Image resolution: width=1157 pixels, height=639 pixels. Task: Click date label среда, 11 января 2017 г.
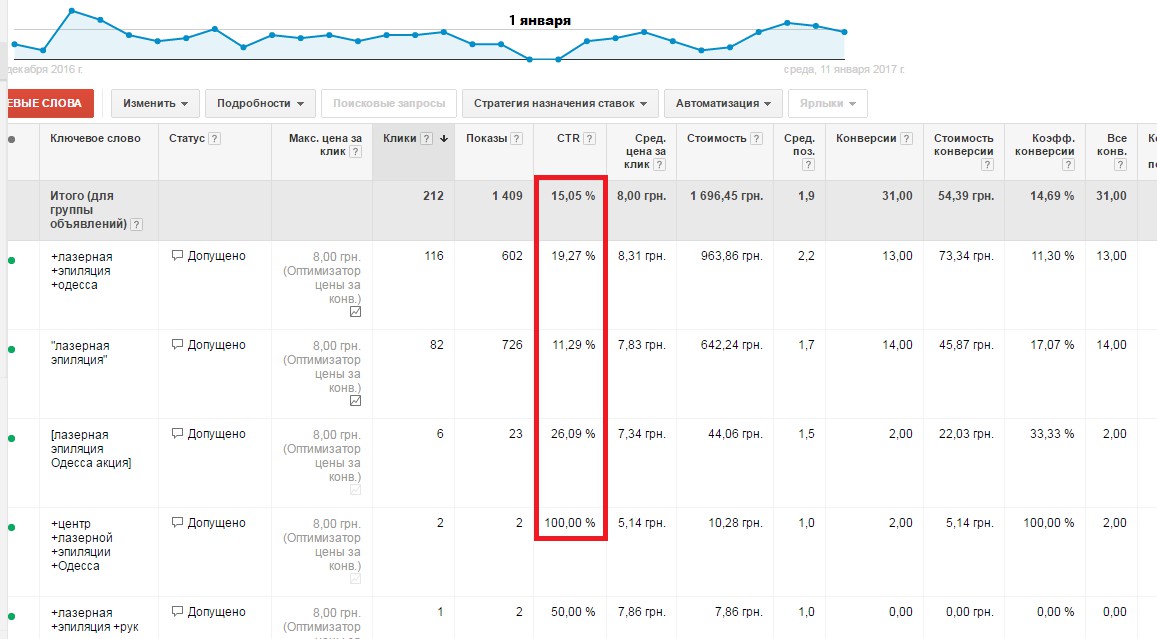(843, 69)
